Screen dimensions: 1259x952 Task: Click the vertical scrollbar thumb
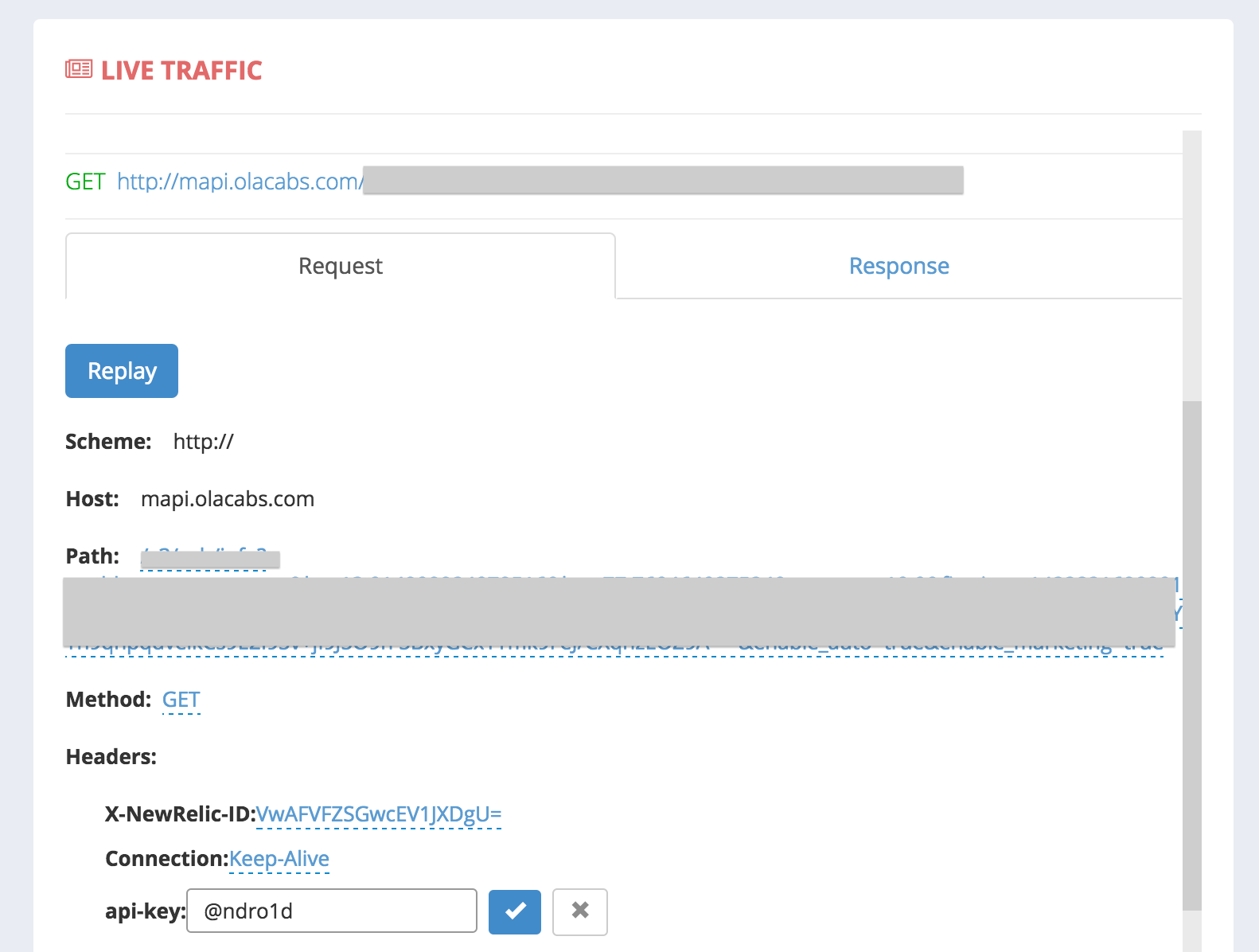pyautogui.click(x=1192, y=655)
